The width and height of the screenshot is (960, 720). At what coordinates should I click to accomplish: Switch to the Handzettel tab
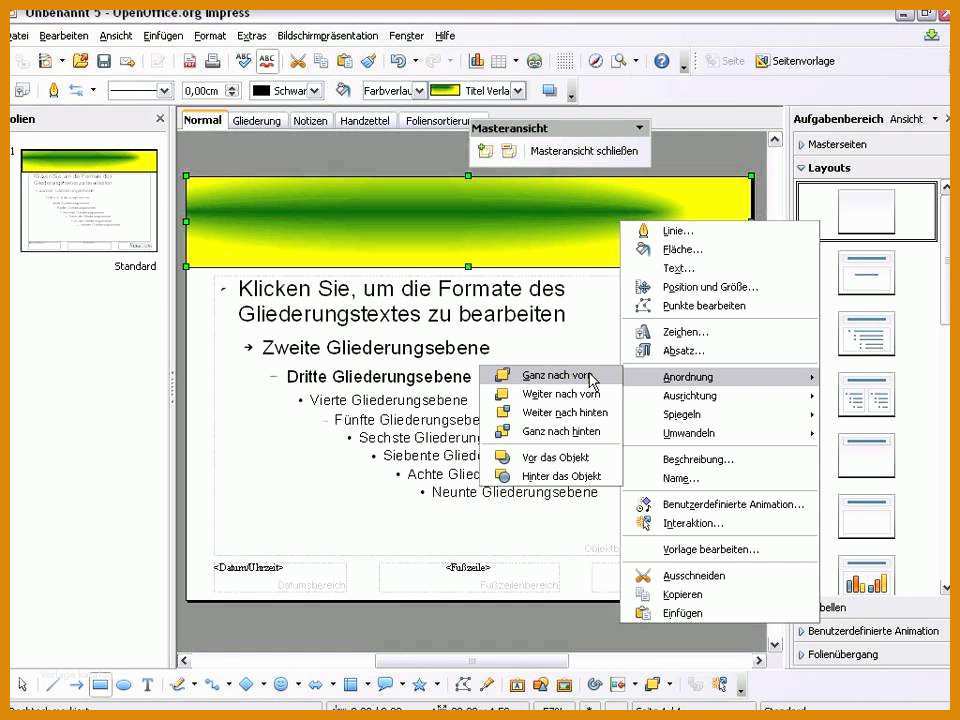coord(365,121)
